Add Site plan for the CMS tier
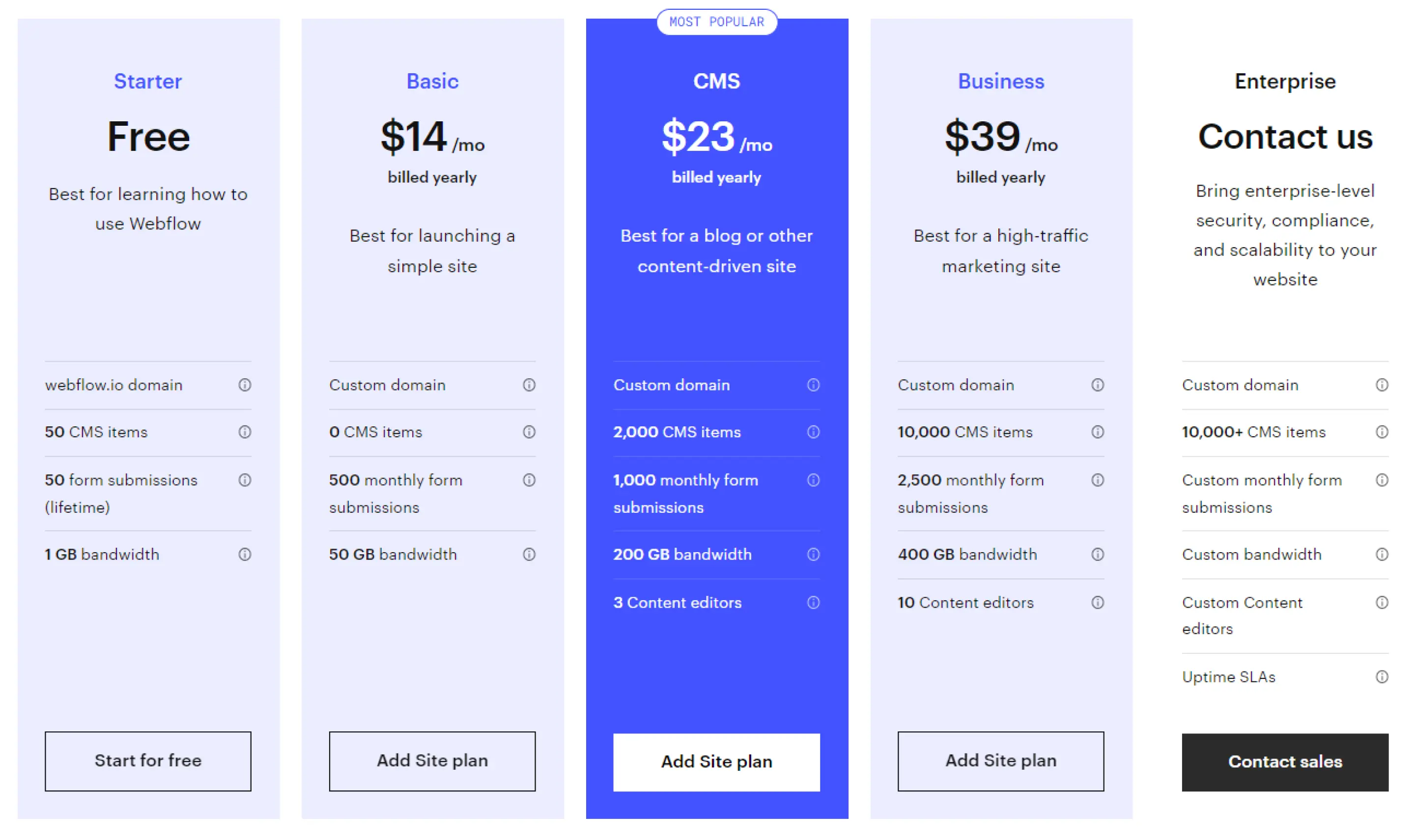 click(716, 761)
